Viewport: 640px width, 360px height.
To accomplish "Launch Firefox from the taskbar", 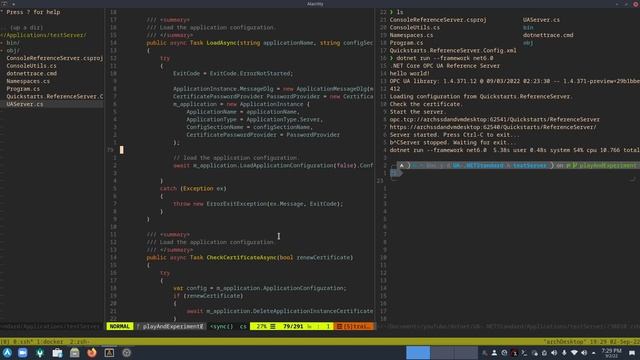I will coord(92,353).
